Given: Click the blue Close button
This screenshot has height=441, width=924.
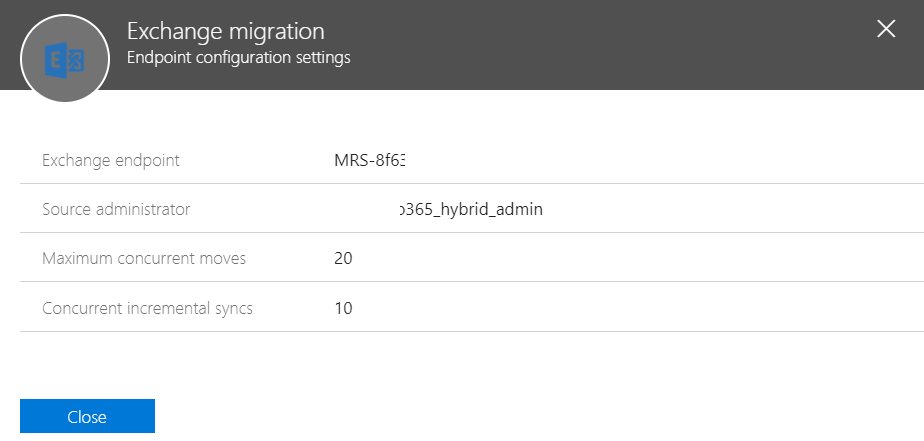Looking at the screenshot, I should pyautogui.click(x=87, y=416).
